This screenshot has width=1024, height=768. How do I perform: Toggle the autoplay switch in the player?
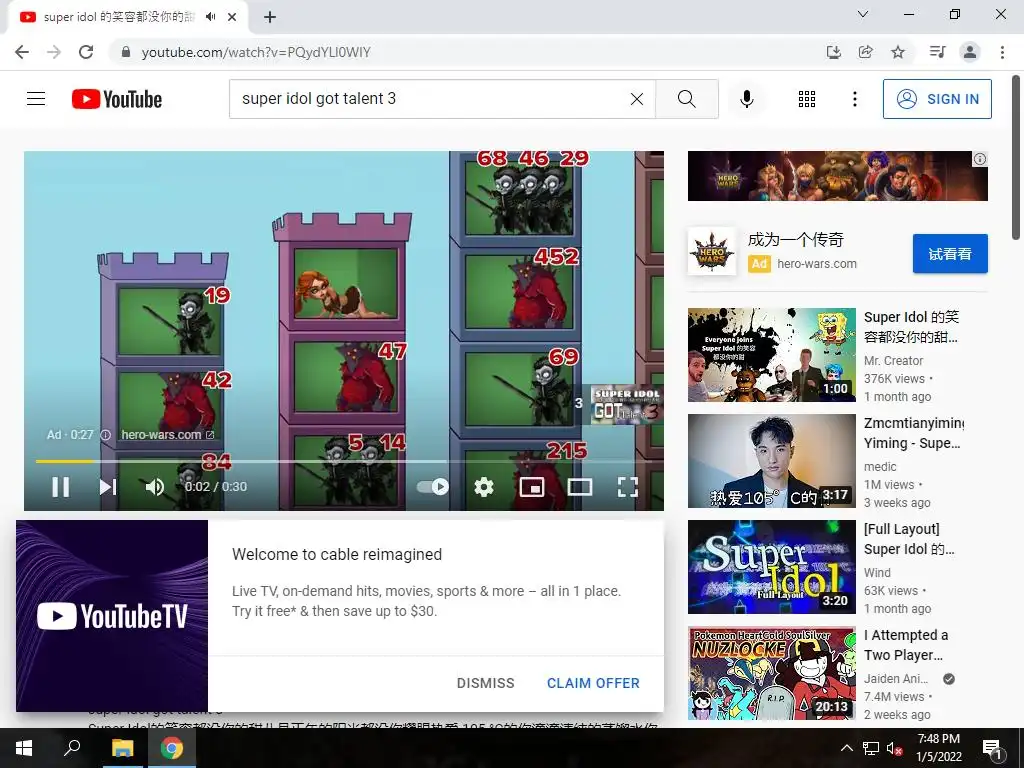[x=432, y=487]
